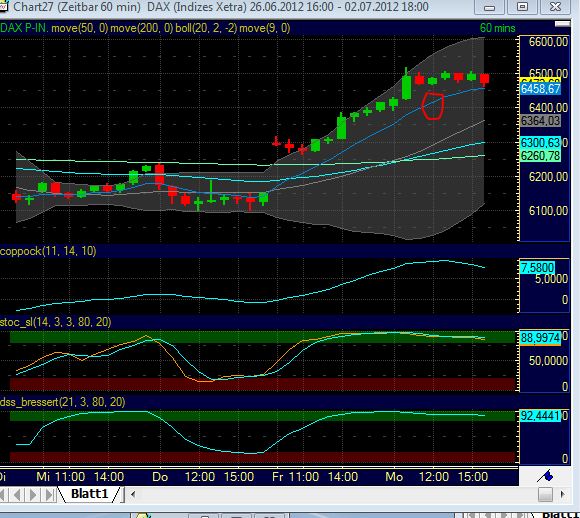Click price label 6458,67
The width and height of the screenshot is (580, 518).
(x=540, y=89)
